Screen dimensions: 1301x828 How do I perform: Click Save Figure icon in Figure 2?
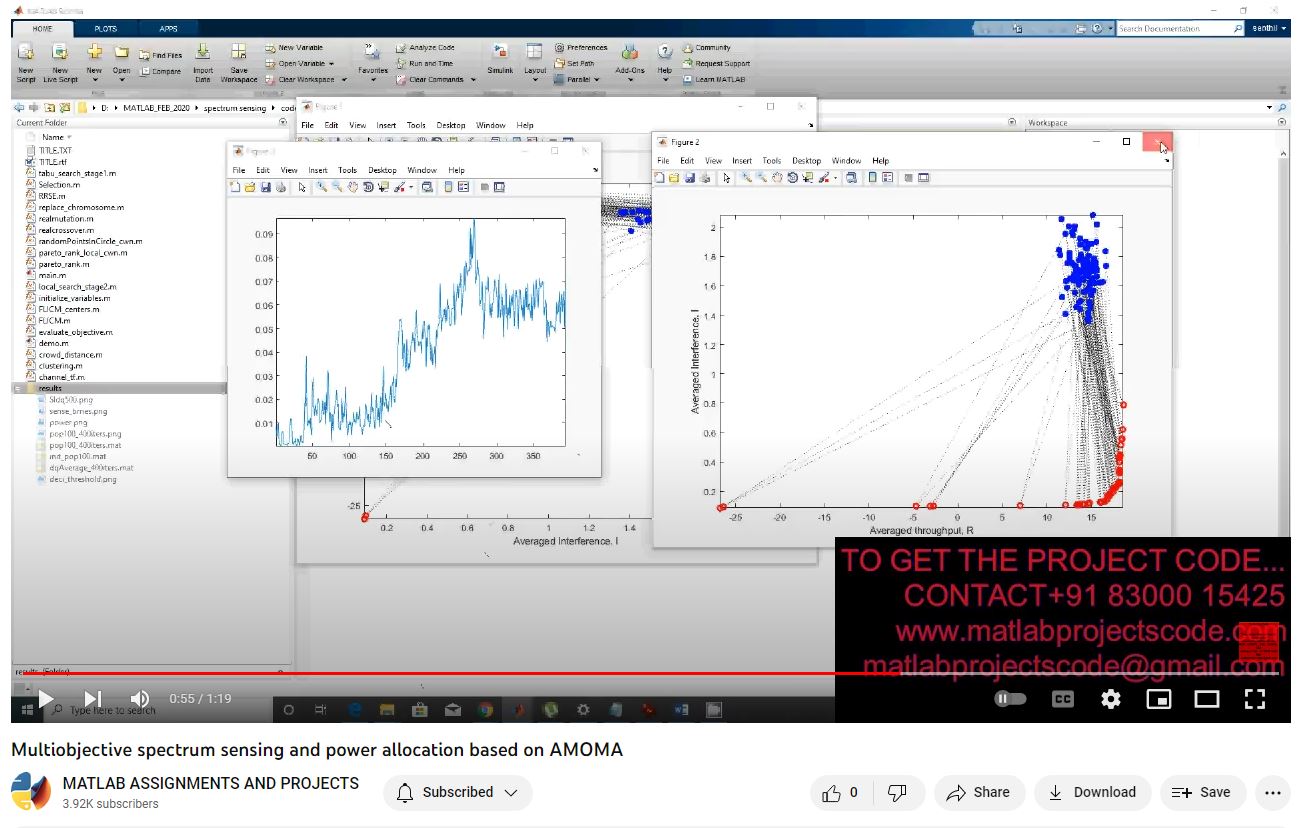(690, 178)
